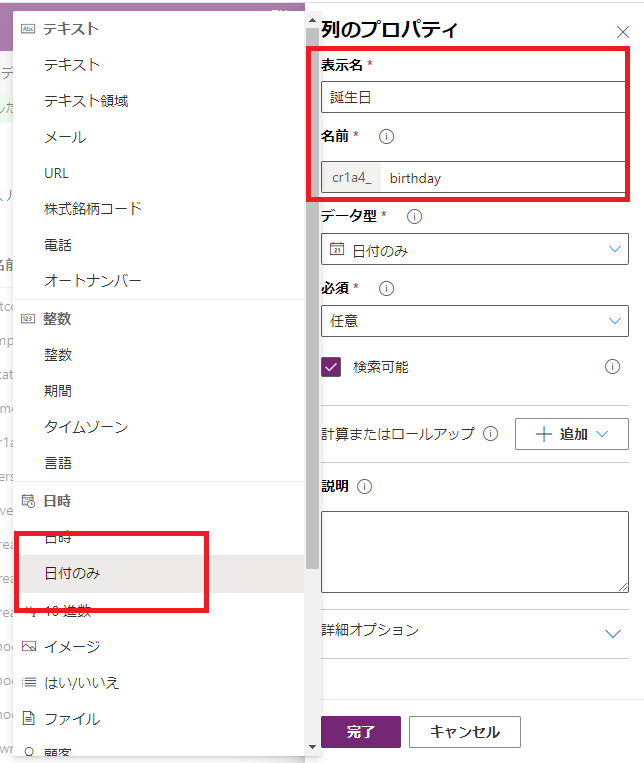This screenshot has width=644, height=763.
Task: Select 日付のみ data type
Action: click(x=158, y=574)
